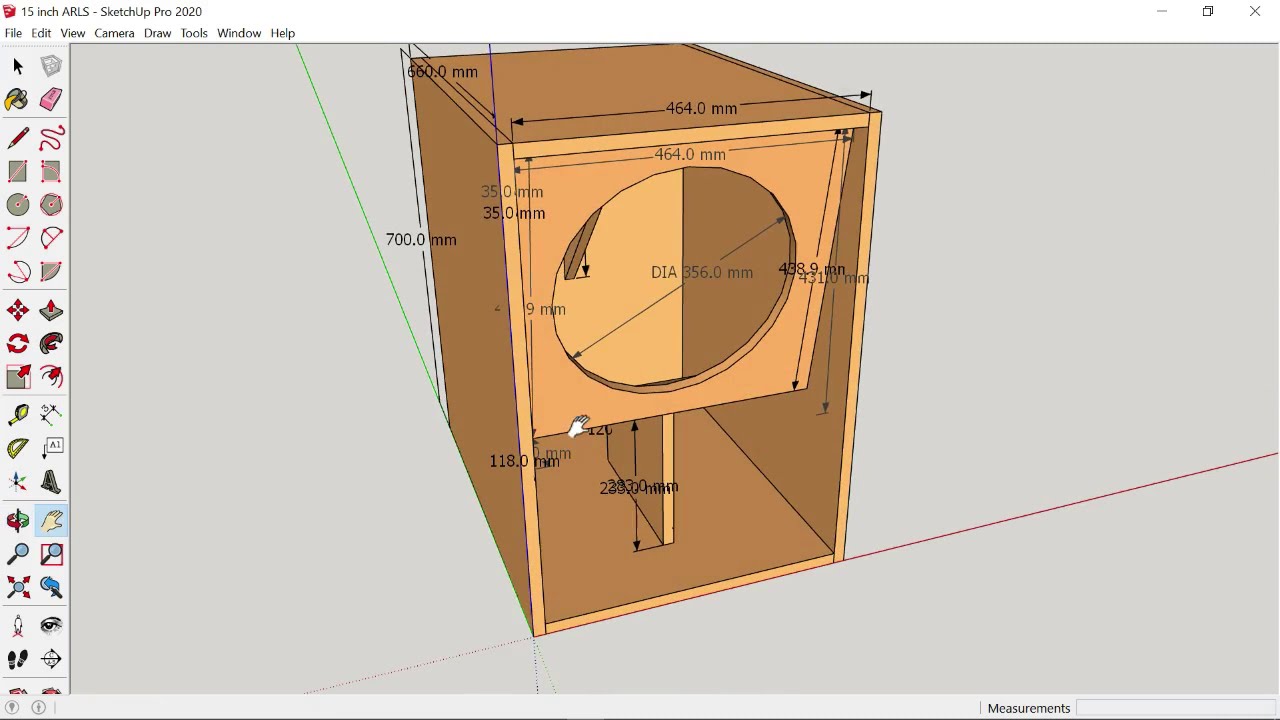Open the Window menu
This screenshot has width=1280, height=720.
(239, 33)
